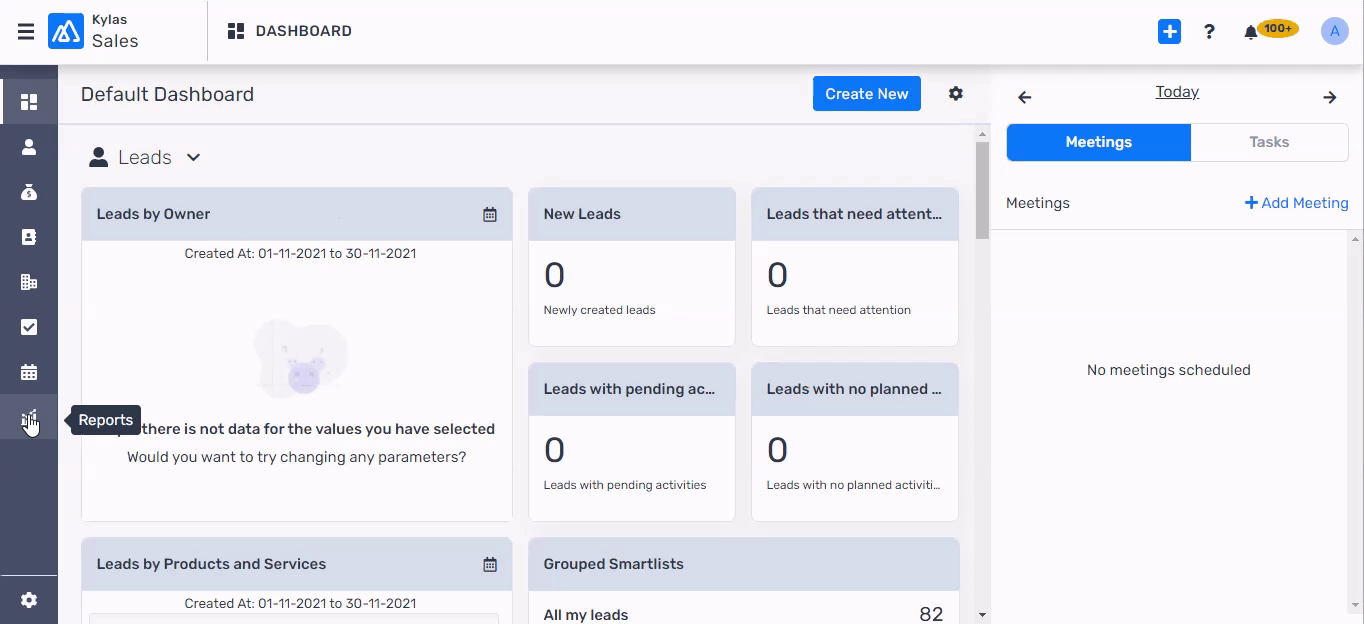Click the Leads with no planned activities card title
The width and height of the screenshot is (1364, 624).
point(854,389)
